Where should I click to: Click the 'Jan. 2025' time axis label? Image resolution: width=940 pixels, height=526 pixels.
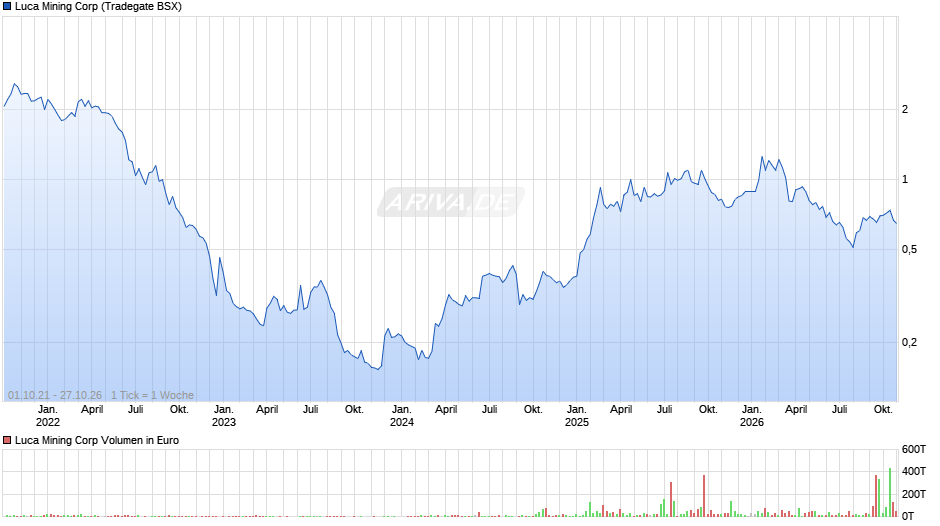coord(577,416)
